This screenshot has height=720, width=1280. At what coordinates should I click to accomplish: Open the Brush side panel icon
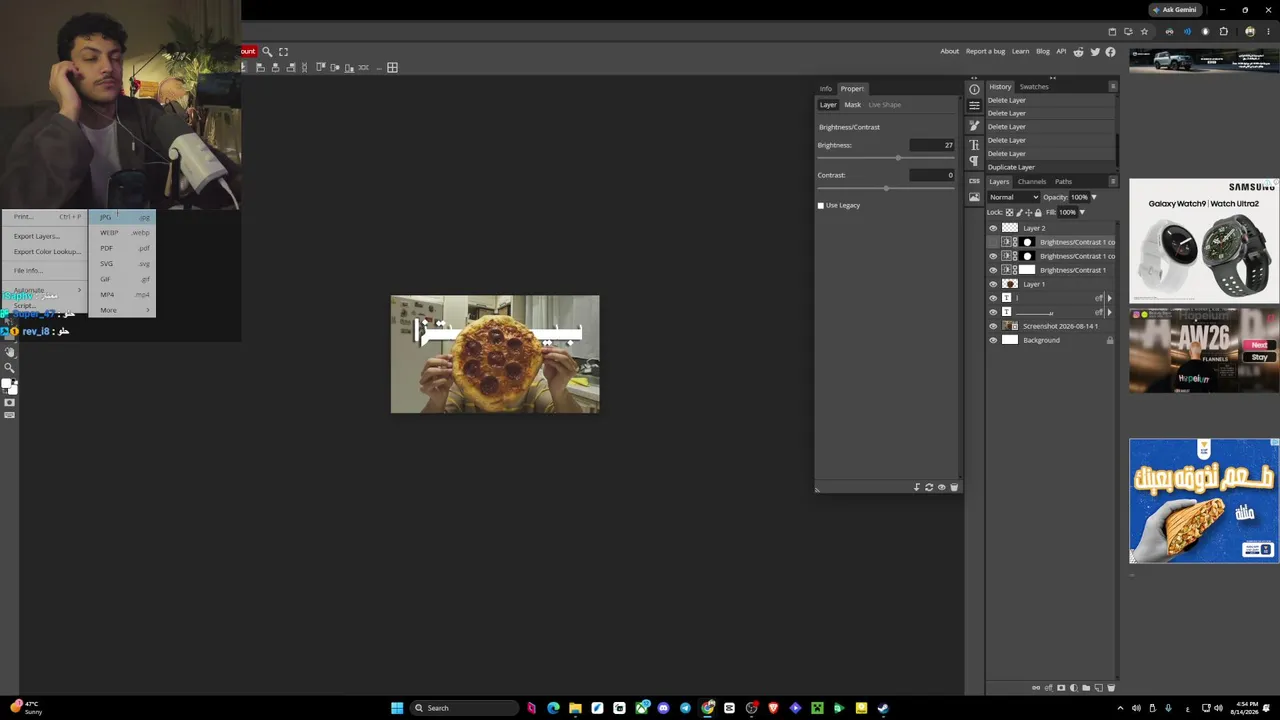point(974,126)
